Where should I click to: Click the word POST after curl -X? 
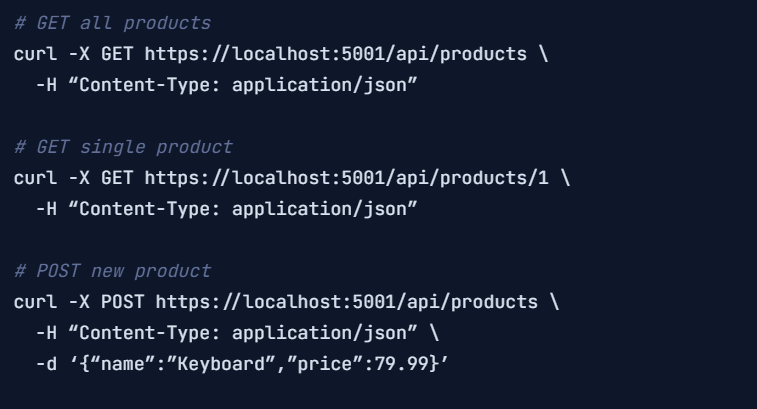coord(123,302)
